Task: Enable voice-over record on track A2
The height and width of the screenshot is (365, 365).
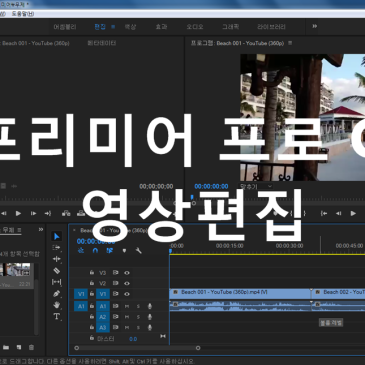Action: (x=150, y=317)
